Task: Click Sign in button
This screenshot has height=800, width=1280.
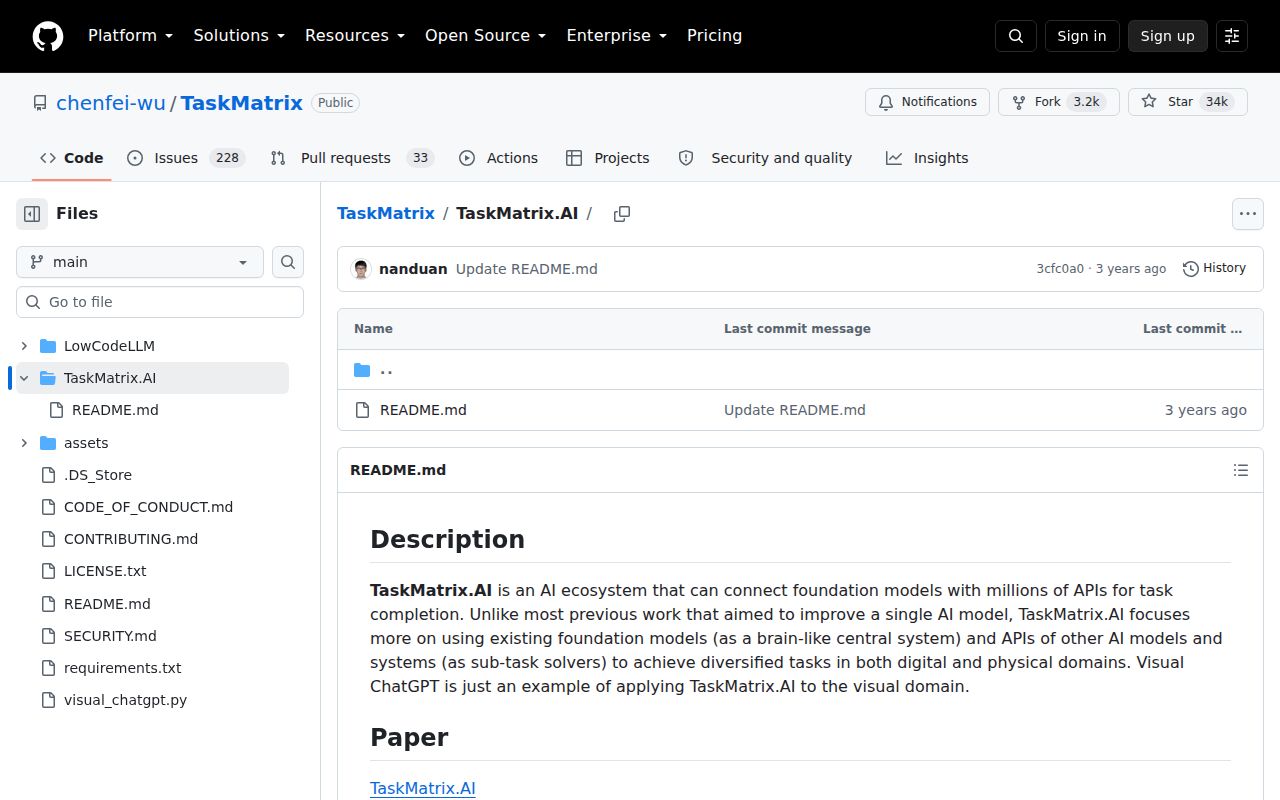Action: pyautogui.click(x=1082, y=36)
